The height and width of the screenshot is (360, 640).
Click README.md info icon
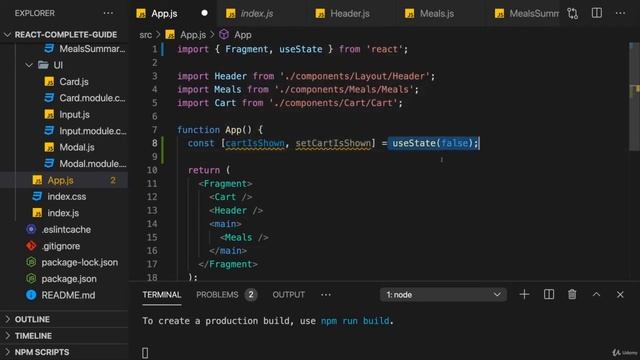click(x=31, y=295)
